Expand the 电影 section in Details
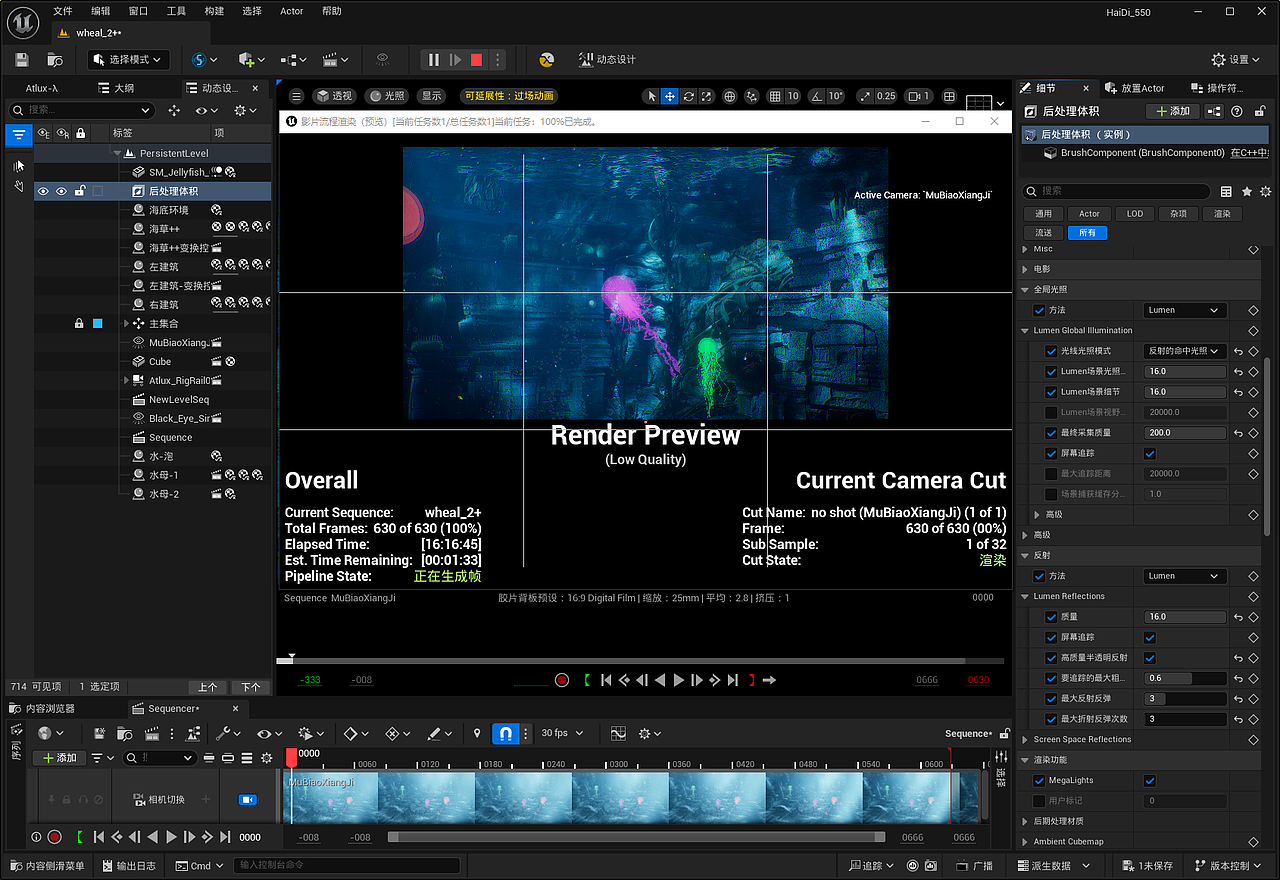This screenshot has width=1280, height=880. [x=1025, y=269]
